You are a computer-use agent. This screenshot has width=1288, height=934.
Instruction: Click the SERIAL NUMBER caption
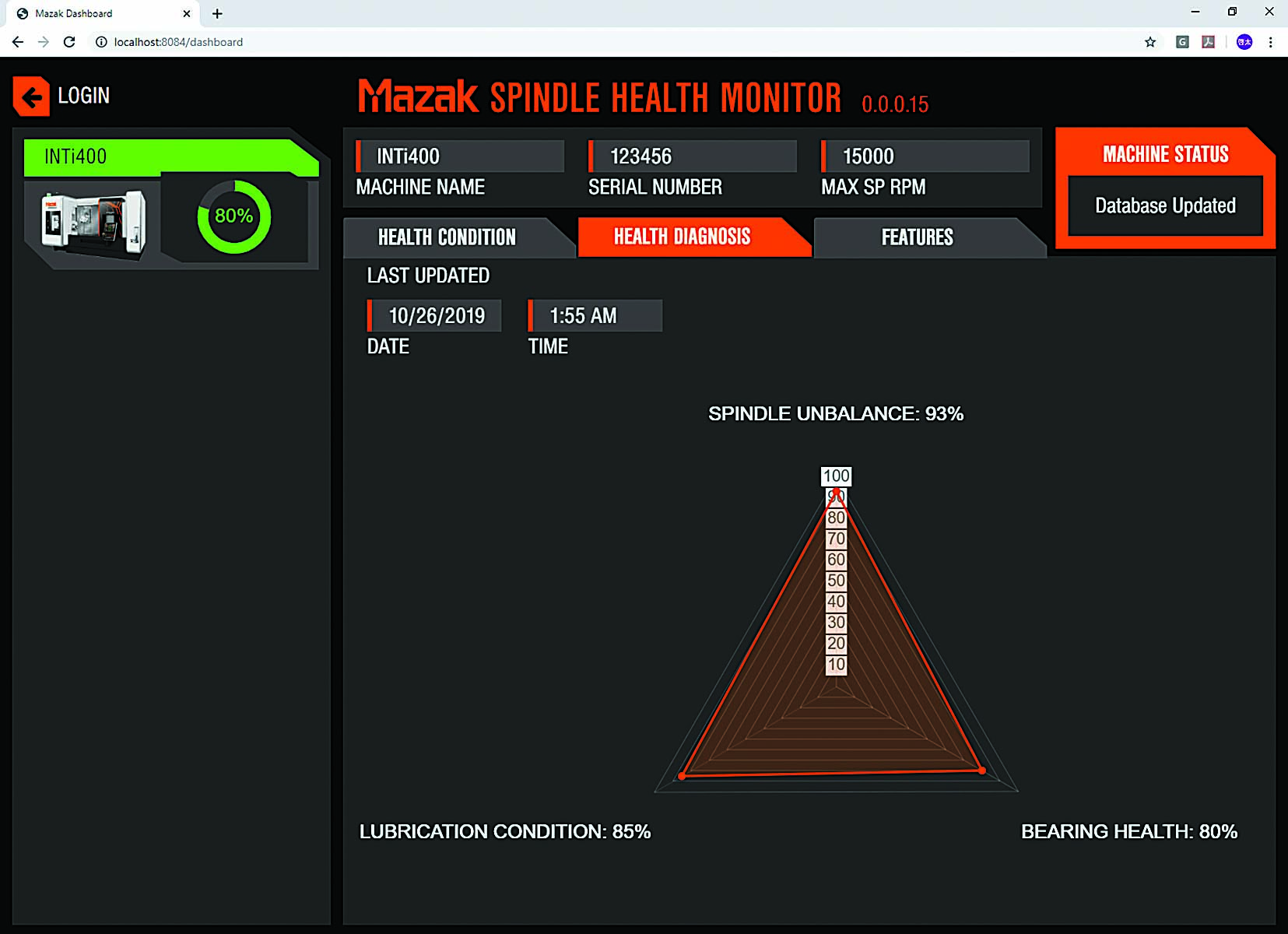655,188
